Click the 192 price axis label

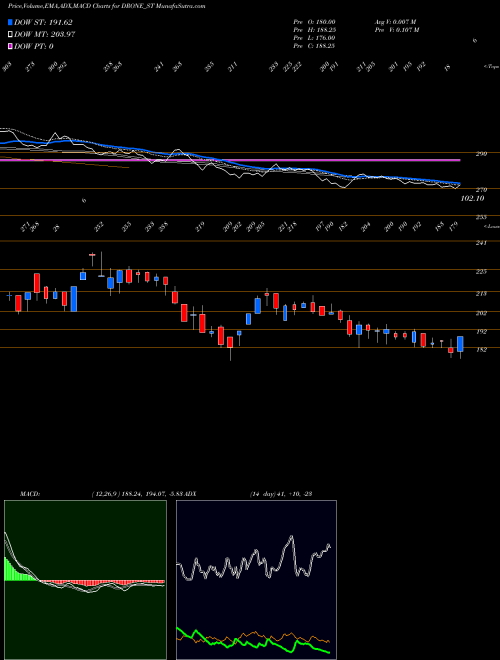[481, 332]
